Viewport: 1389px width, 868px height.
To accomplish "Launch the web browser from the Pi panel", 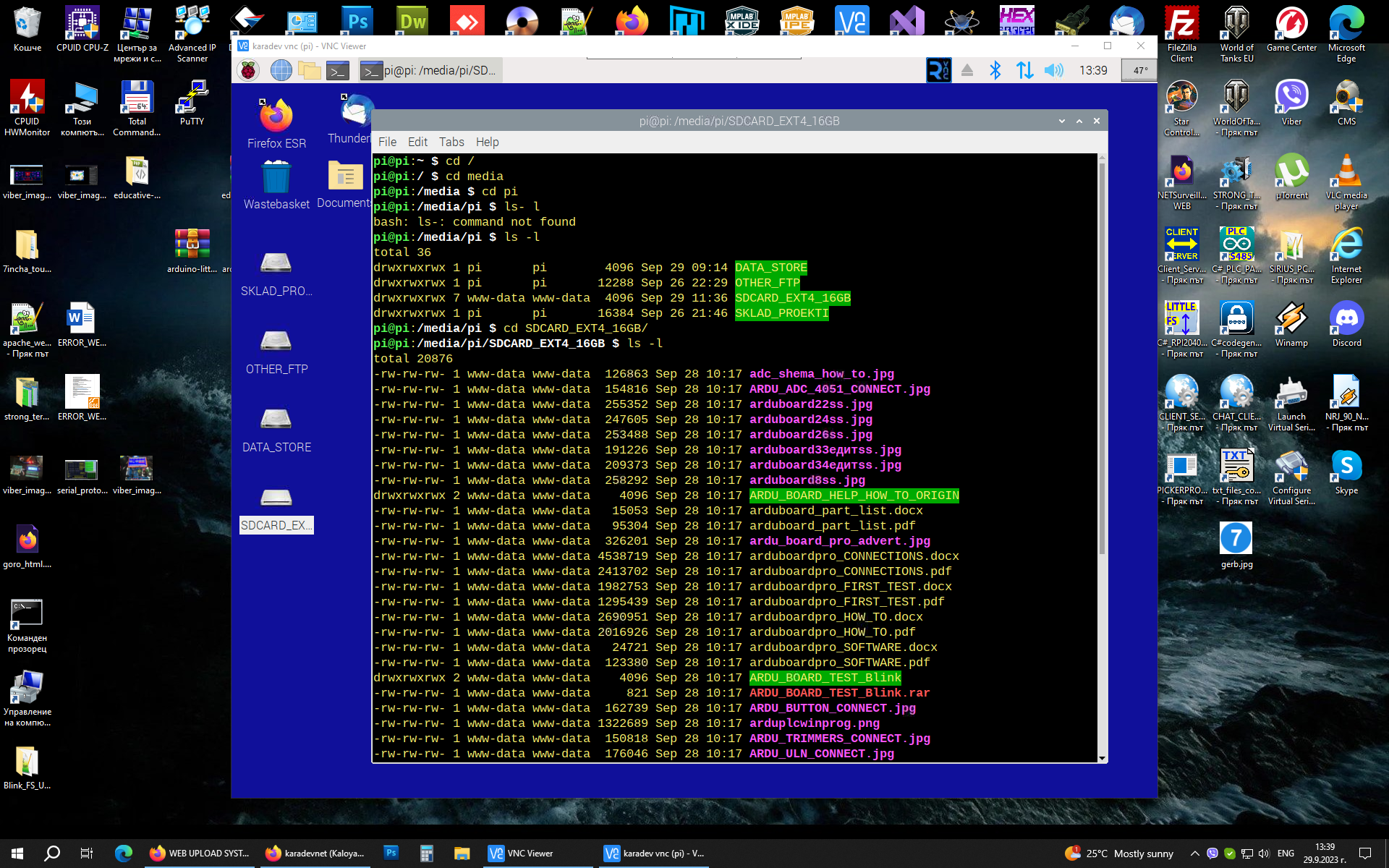I will 281,70.
